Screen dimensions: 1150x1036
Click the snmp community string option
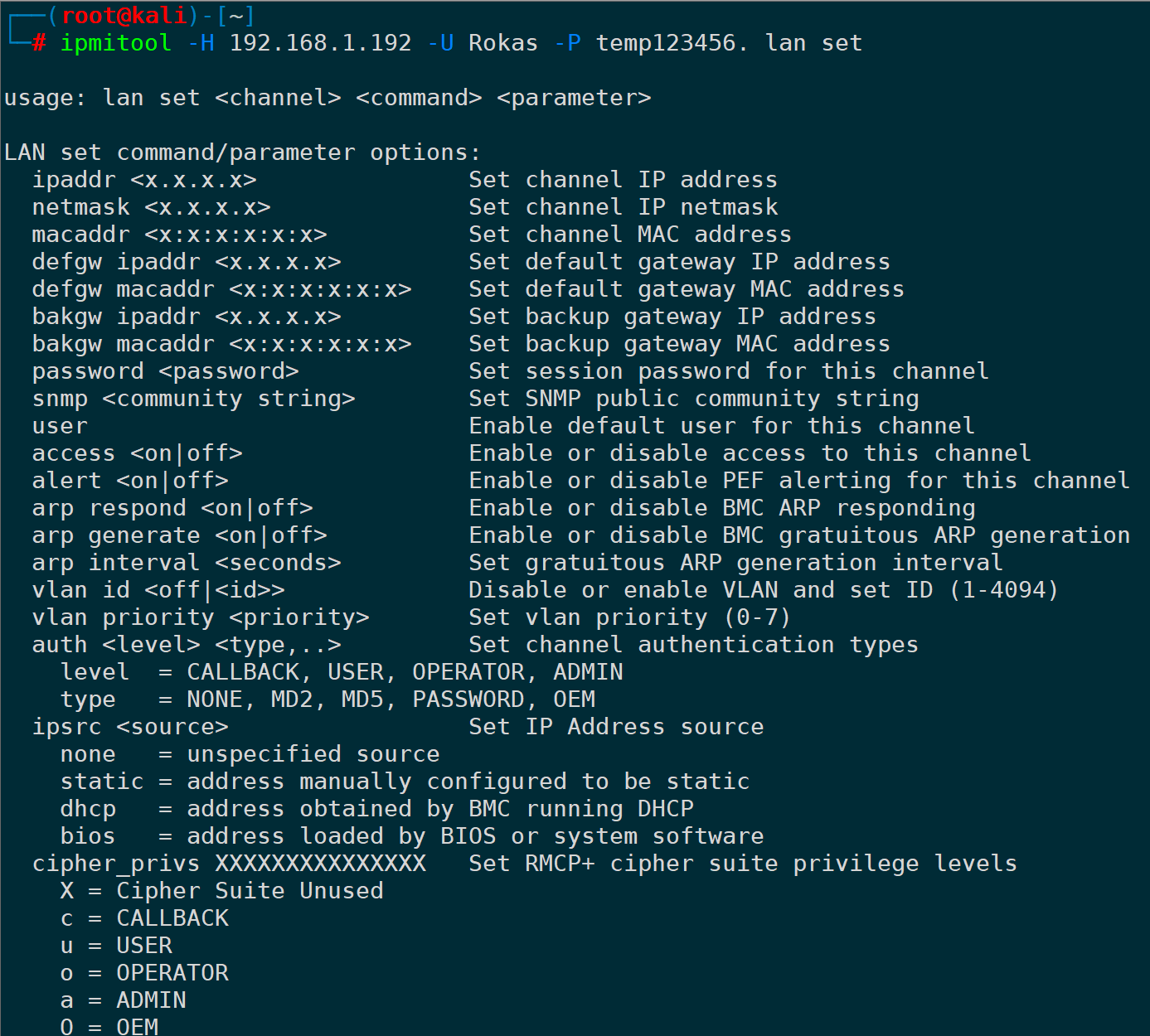coord(193,399)
